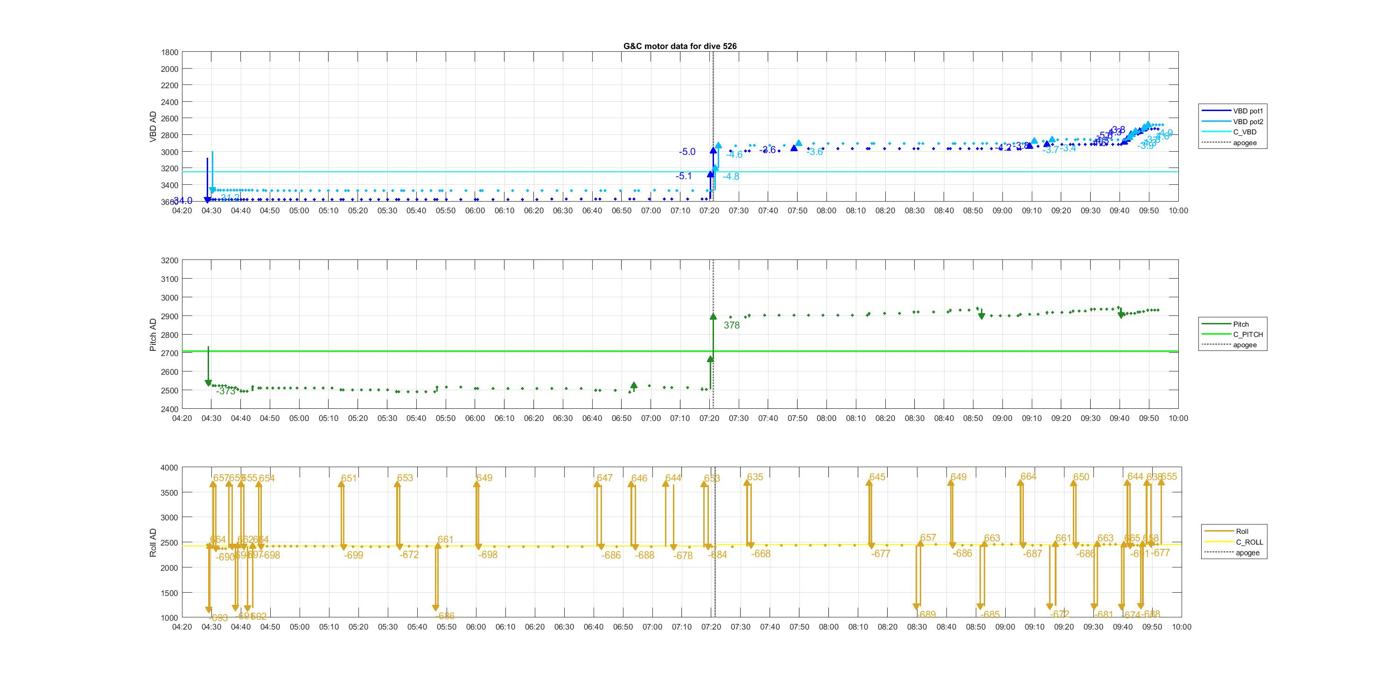Click the '-5.1' annotation in VBD plot

click(684, 176)
